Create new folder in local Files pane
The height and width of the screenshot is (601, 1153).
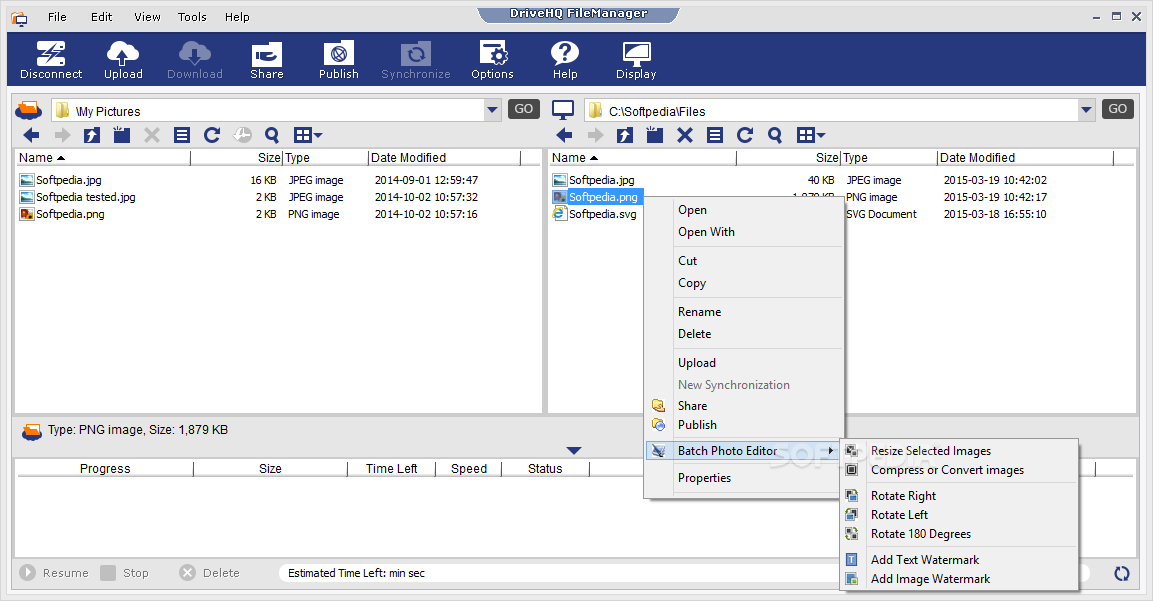click(x=655, y=135)
